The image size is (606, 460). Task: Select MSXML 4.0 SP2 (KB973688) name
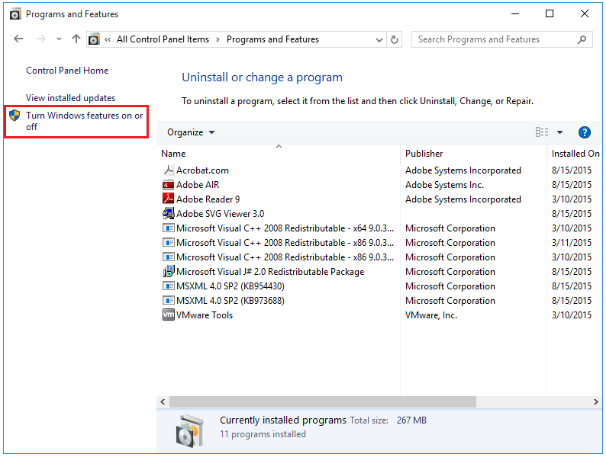coord(230,301)
